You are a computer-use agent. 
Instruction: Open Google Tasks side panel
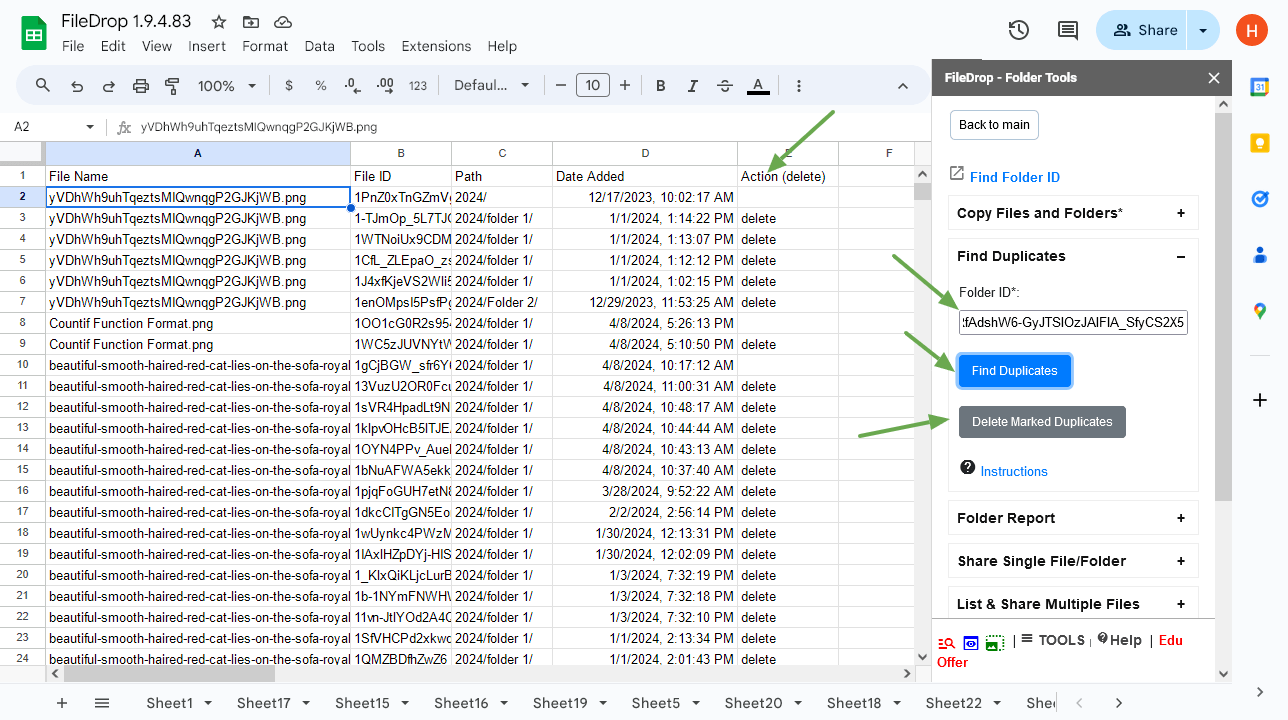point(1260,199)
